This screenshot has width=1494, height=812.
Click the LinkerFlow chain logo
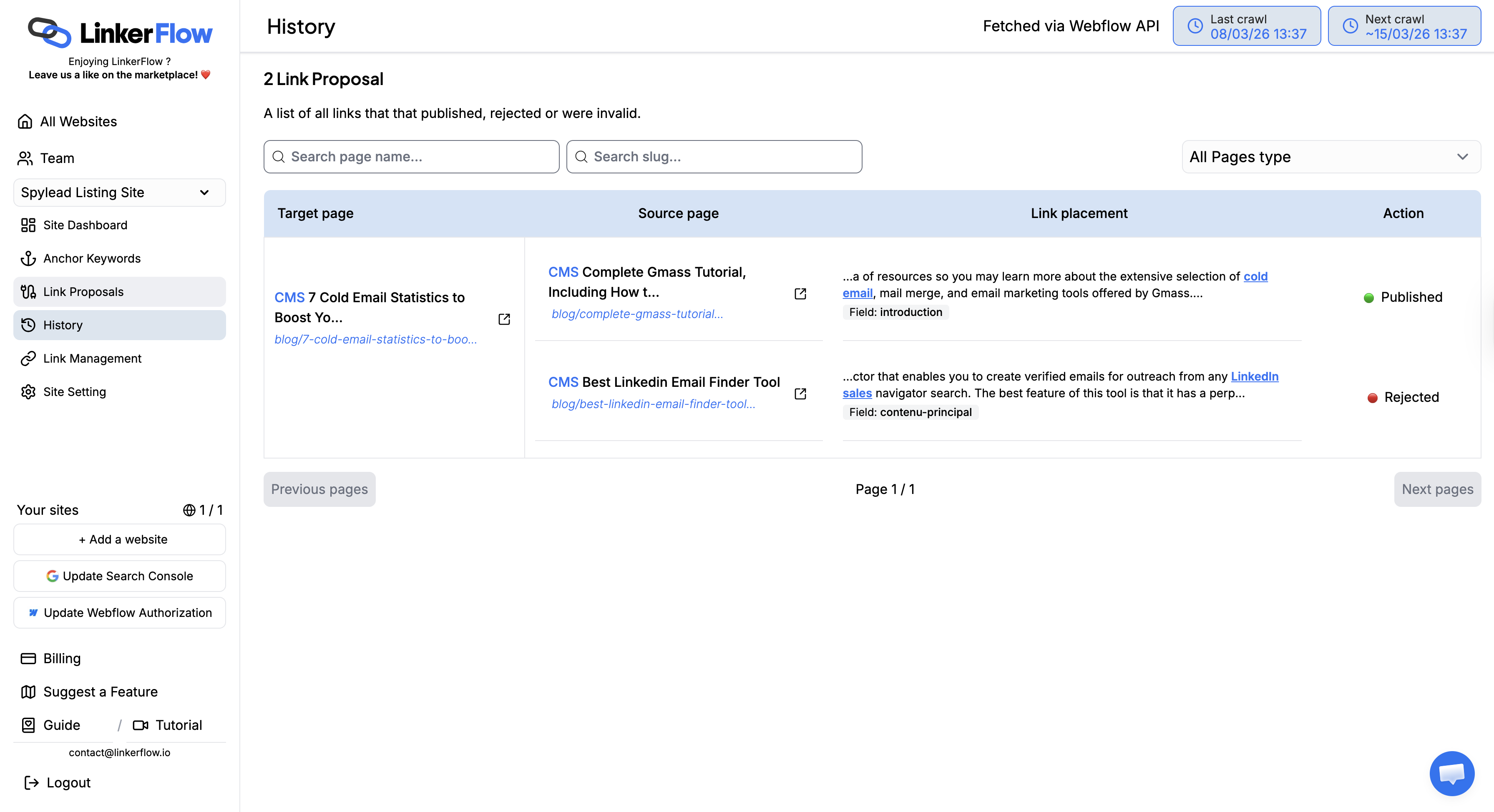pos(49,33)
